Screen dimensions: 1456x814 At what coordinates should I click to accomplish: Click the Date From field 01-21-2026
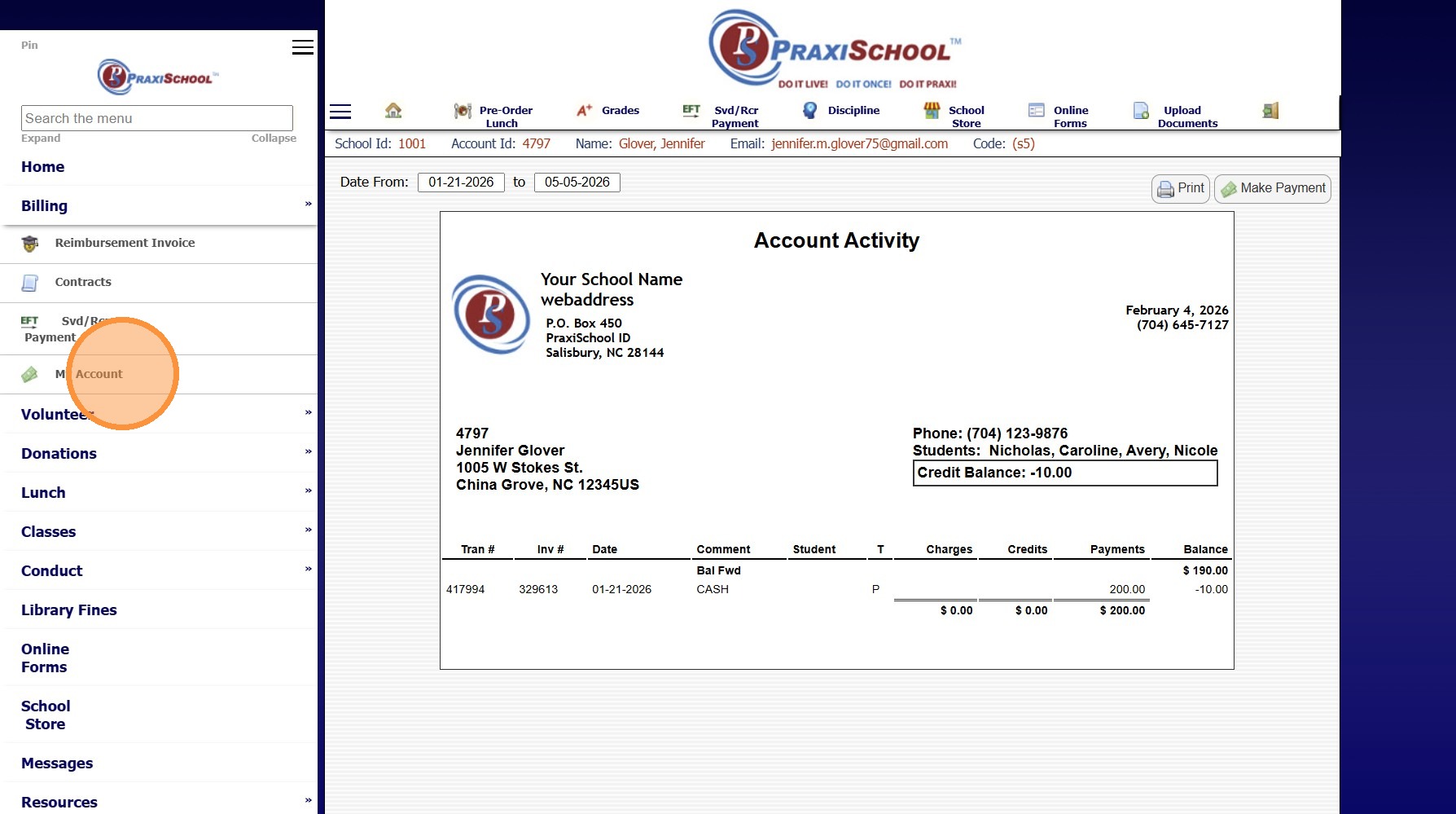click(461, 183)
